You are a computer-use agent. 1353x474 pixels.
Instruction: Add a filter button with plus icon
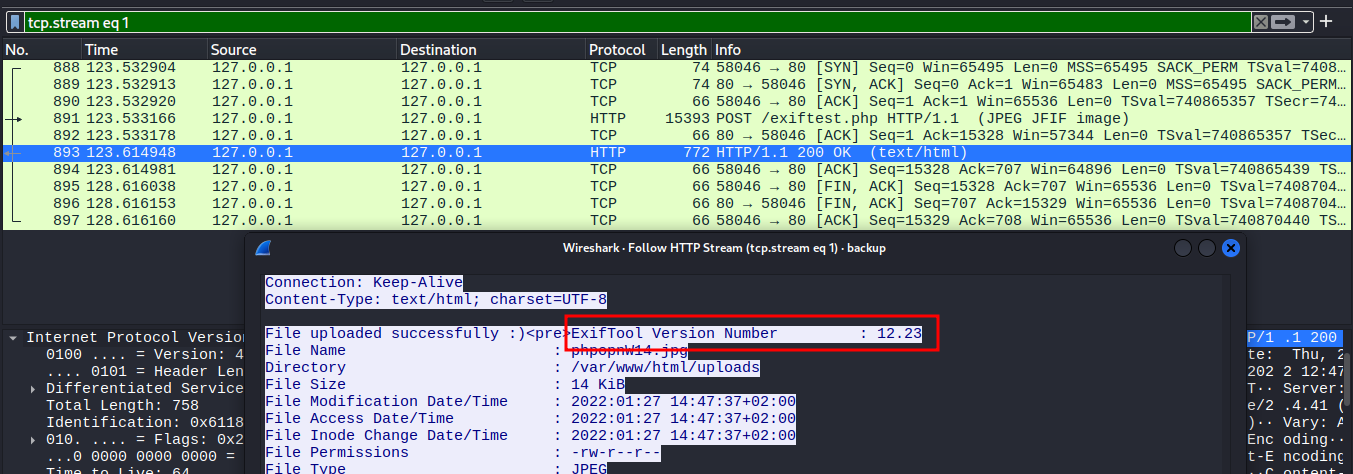coord(1327,21)
